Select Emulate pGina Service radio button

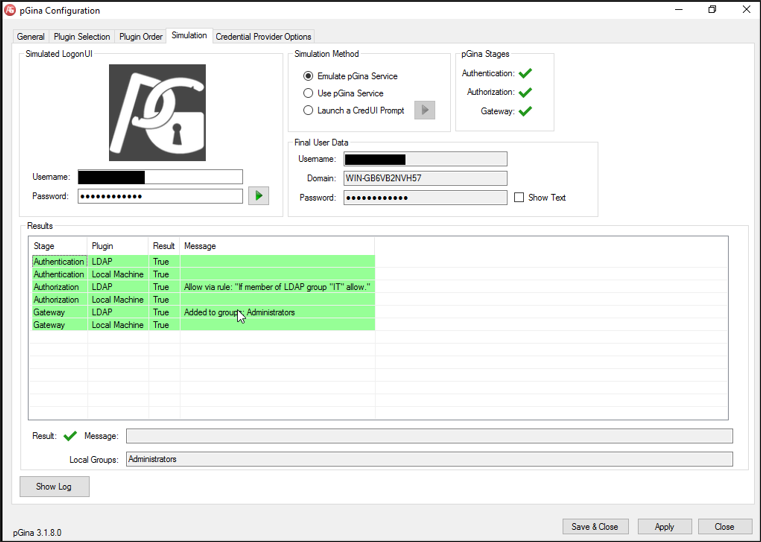point(308,76)
